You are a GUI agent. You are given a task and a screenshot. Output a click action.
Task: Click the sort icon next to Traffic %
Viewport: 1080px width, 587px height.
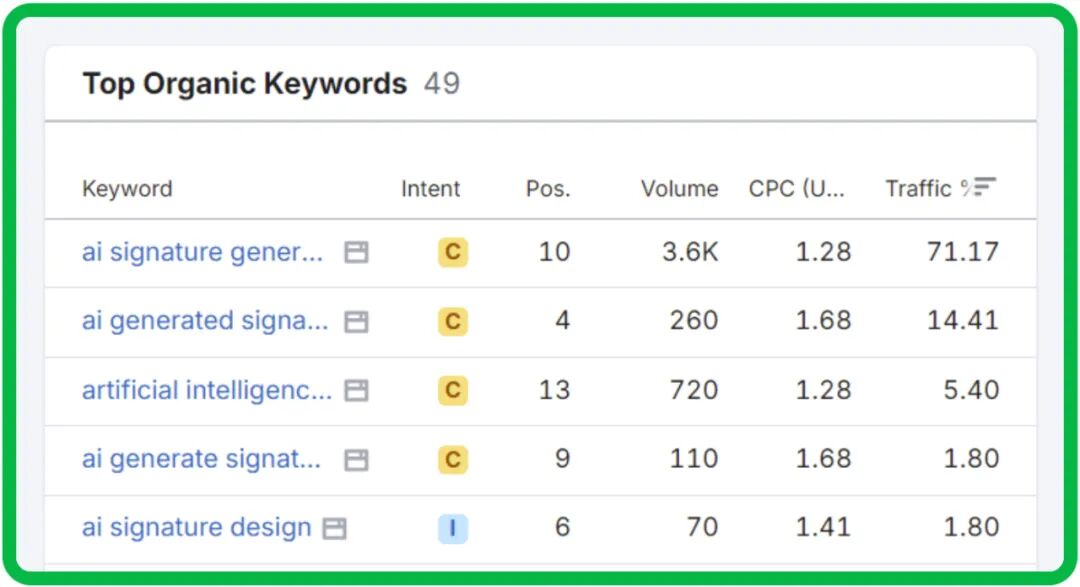click(x=985, y=187)
